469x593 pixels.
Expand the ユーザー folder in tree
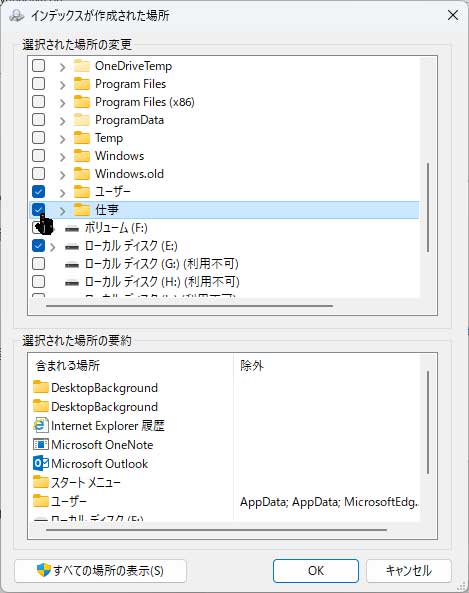[x=62, y=193]
